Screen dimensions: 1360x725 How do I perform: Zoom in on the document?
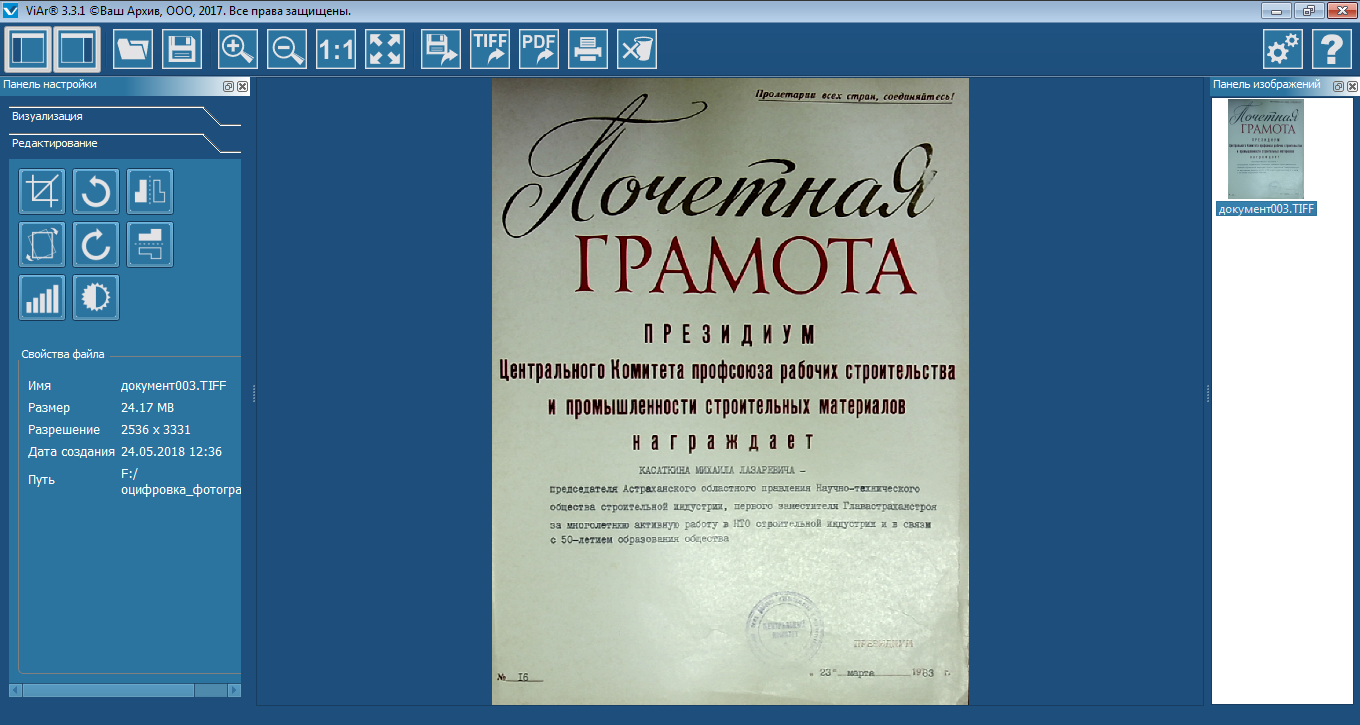[238, 49]
